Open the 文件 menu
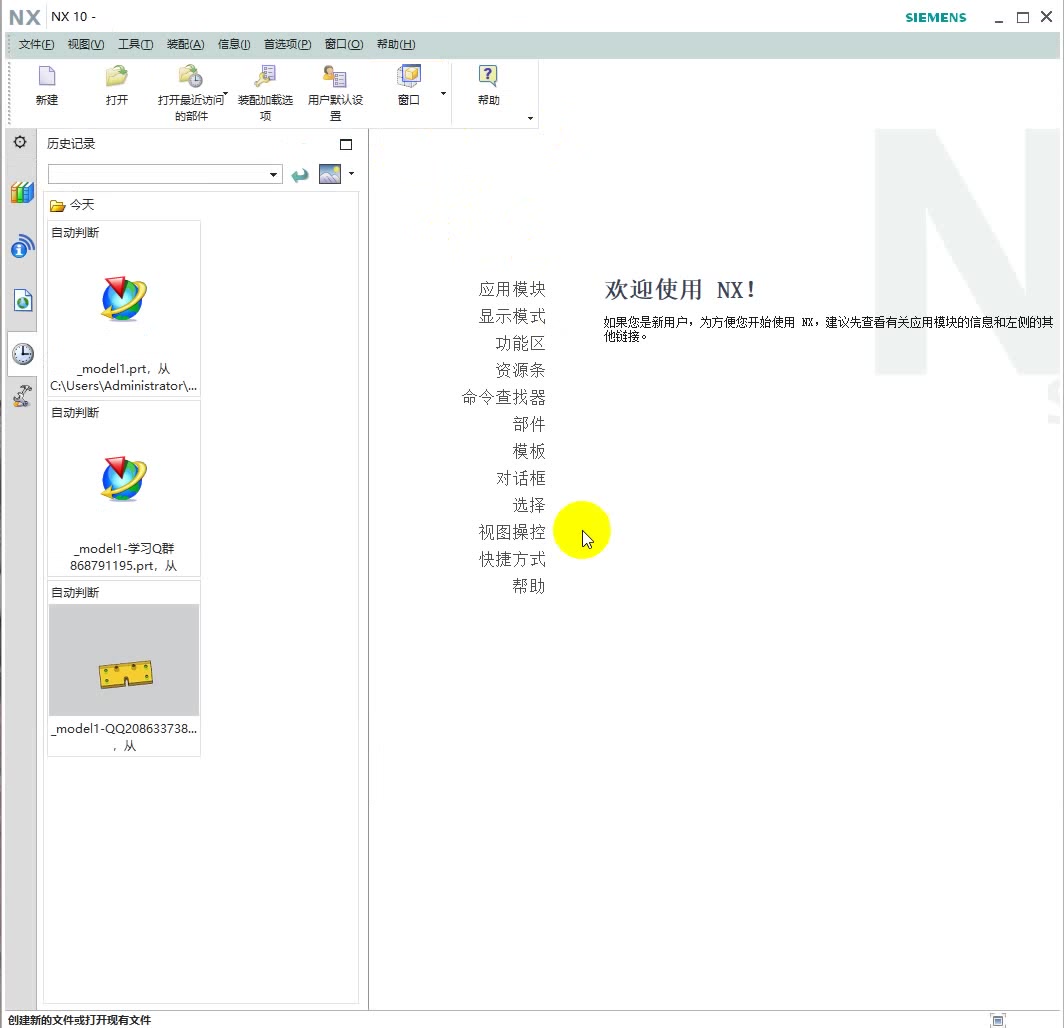Image resolution: width=1064 pixels, height=1028 pixels. point(35,44)
